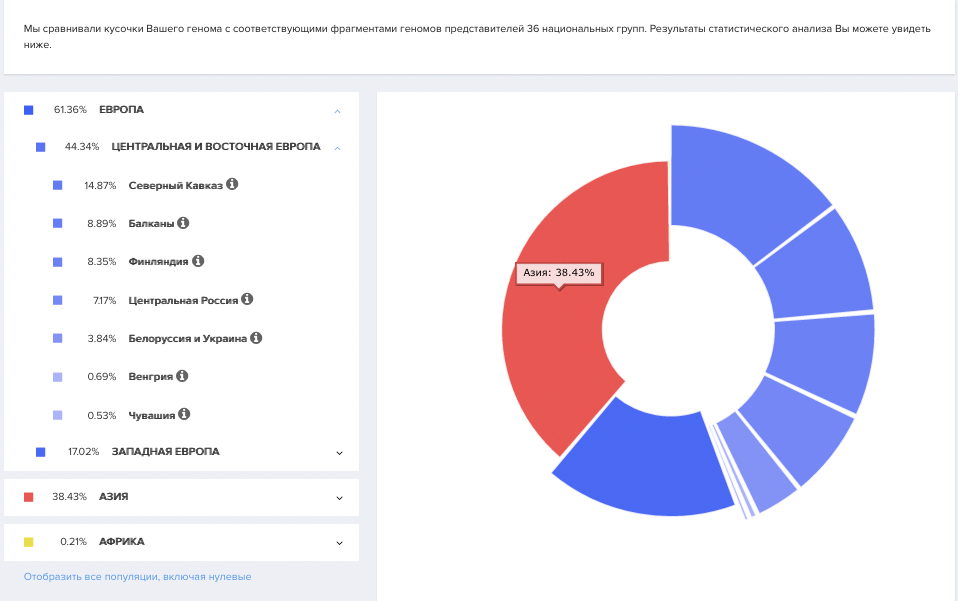Screen dimensions: 958x601
Task: Click the yellow АФРИКА color square
Action: (x=28, y=542)
